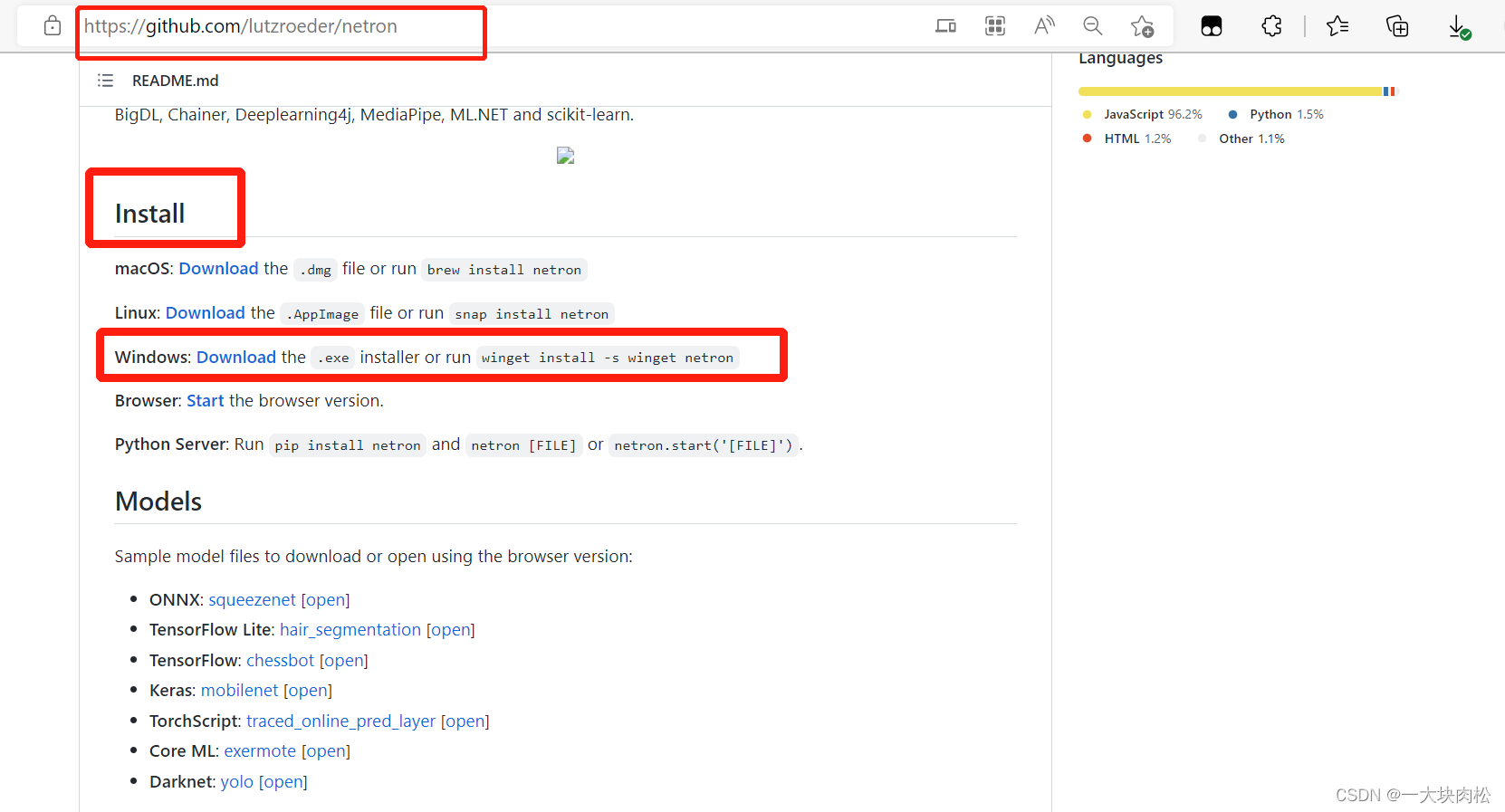
Task: Click the broken image placeholder above Install
Action: point(565,156)
